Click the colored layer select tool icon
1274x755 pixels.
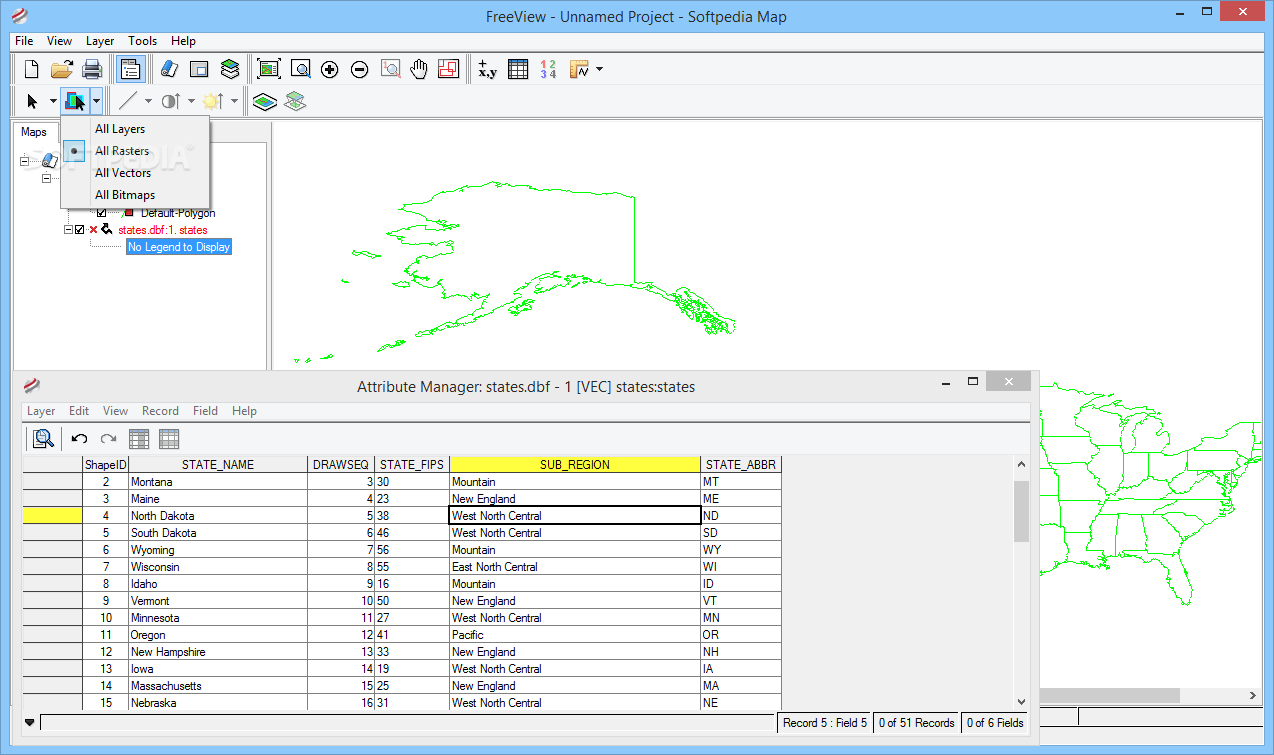[x=75, y=101]
